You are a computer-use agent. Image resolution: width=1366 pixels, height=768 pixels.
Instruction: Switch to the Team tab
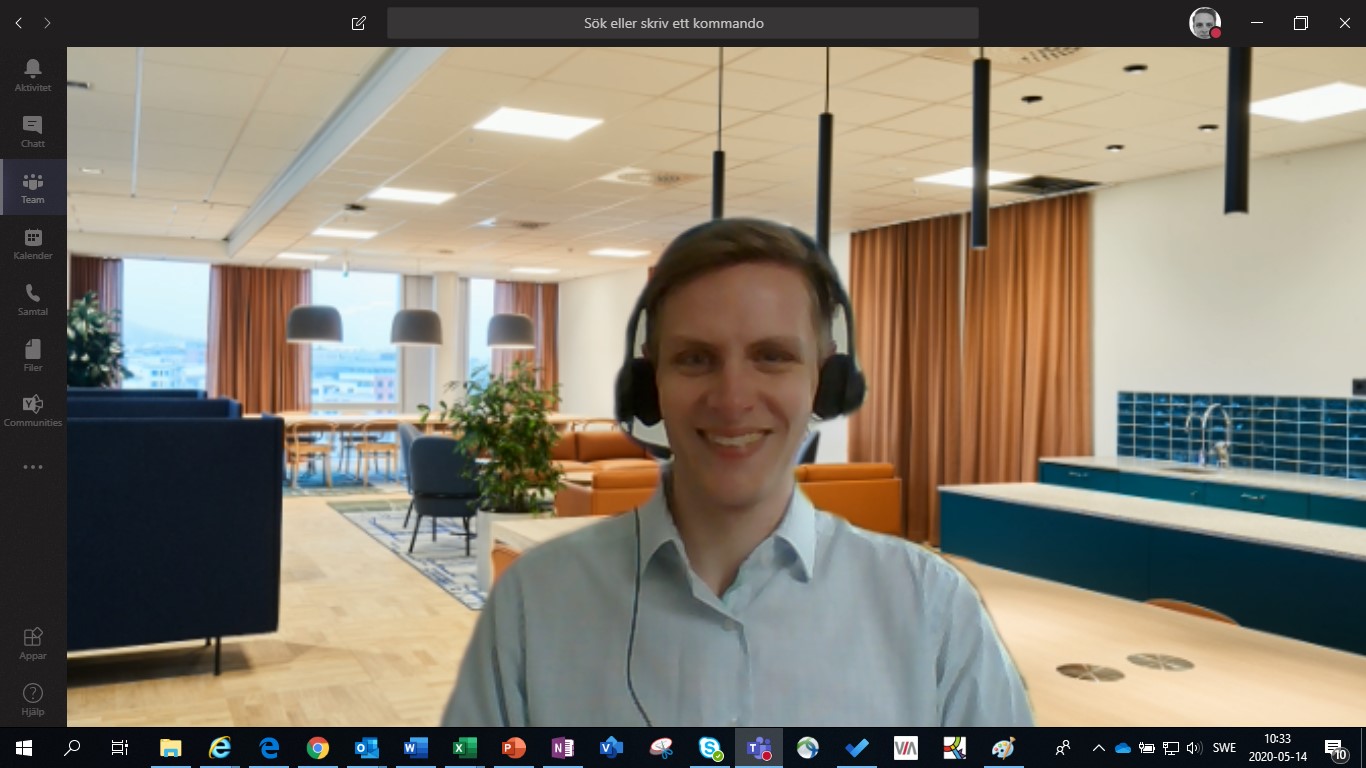click(33, 187)
